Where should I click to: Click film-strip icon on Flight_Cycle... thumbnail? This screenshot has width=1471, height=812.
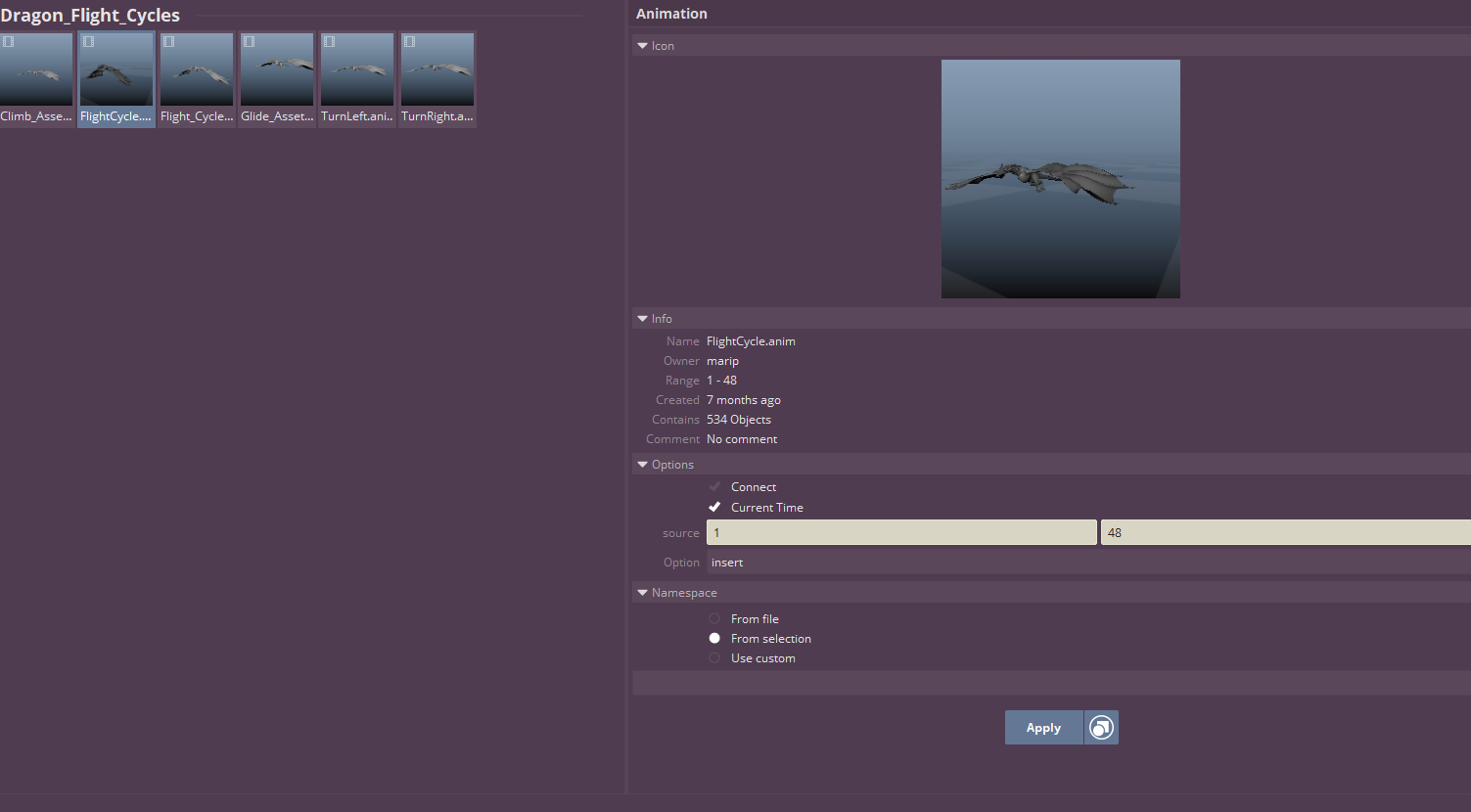click(168, 42)
